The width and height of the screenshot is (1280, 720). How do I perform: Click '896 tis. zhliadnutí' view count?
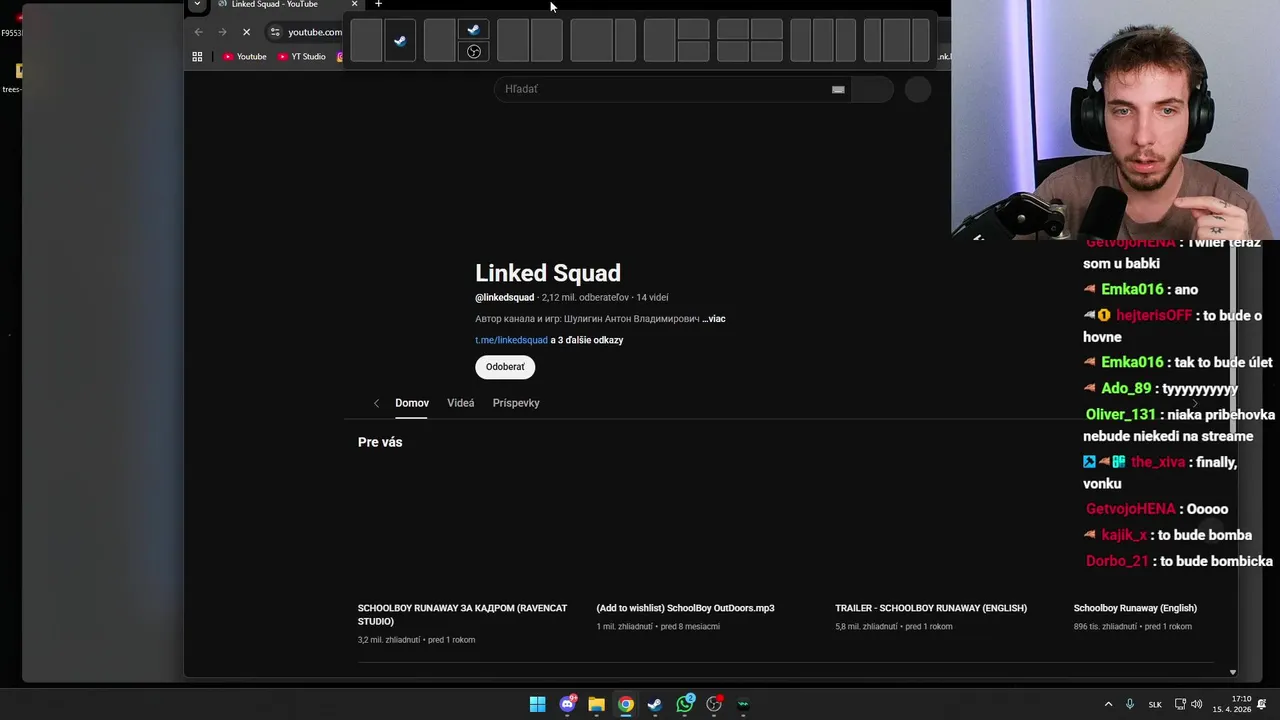pyautogui.click(x=1105, y=626)
